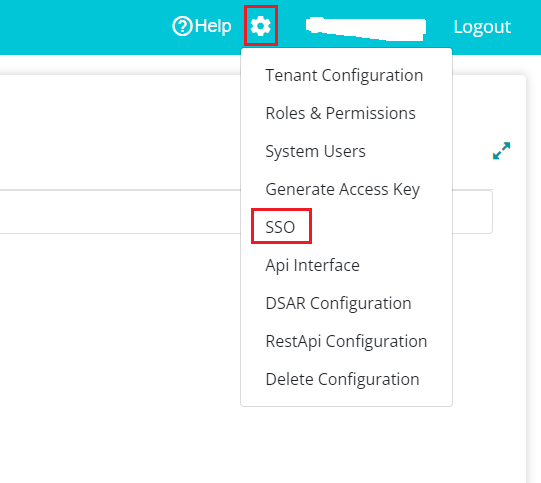This screenshot has height=483, width=541.
Task: Click the teal expand fullscreen arrows icon
Action: (x=501, y=151)
